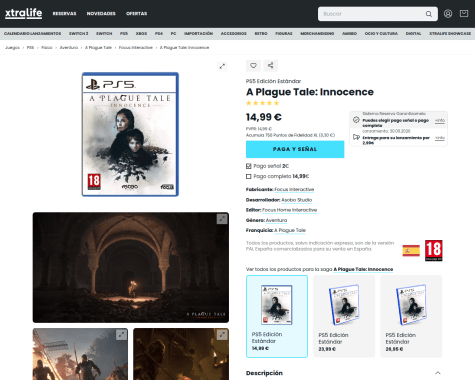Click the PEGI 18 rating badge

tap(433, 250)
